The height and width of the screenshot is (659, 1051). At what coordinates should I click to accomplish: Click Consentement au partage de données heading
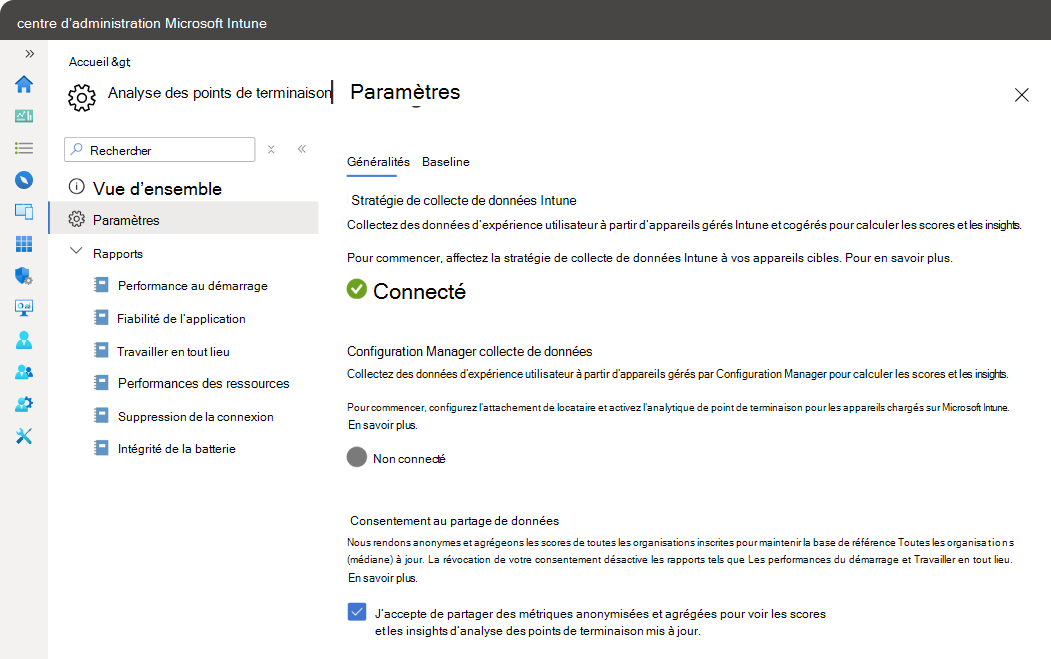tap(454, 521)
